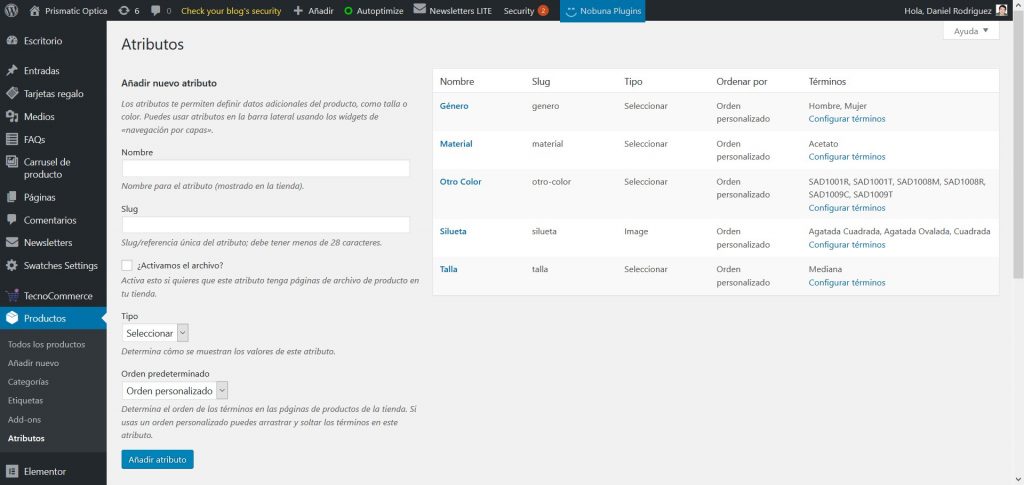This screenshot has width=1024, height=485.
Task: Click the Elementor icon in sidebar
Action: coord(12,471)
